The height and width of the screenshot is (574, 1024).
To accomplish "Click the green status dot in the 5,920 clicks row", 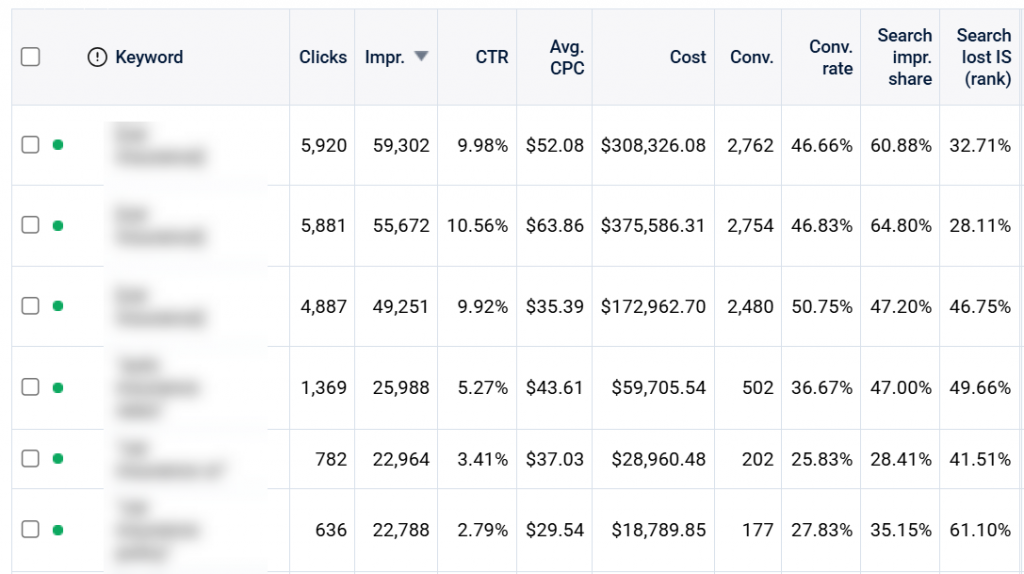I will 58,145.
